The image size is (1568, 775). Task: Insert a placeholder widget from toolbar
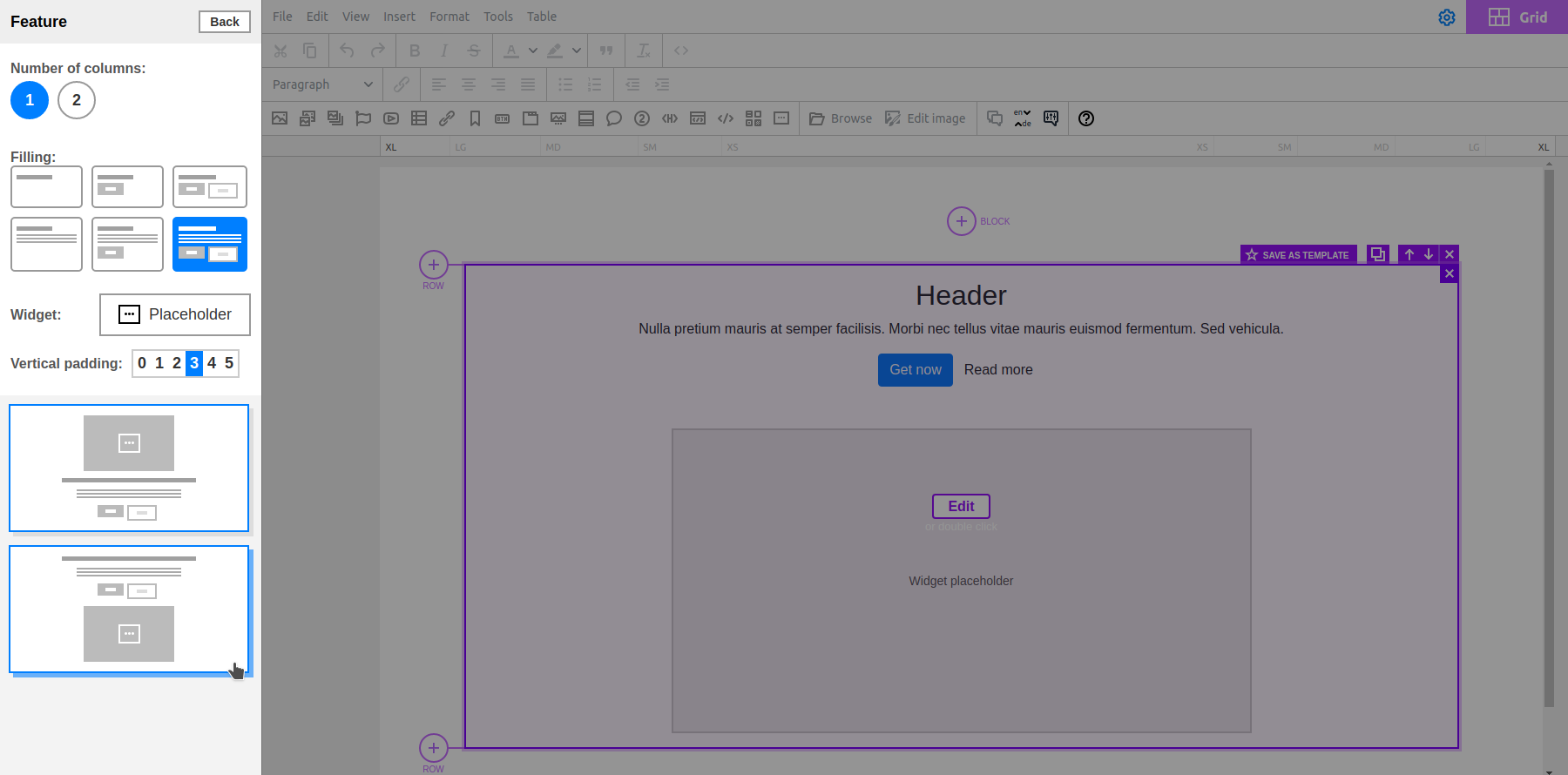pos(781,118)
